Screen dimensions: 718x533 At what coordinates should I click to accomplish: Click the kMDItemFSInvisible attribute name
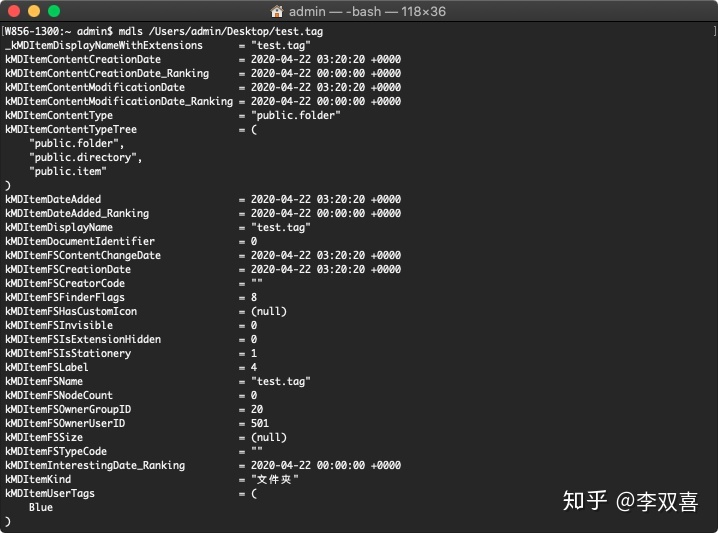point(59,326)
